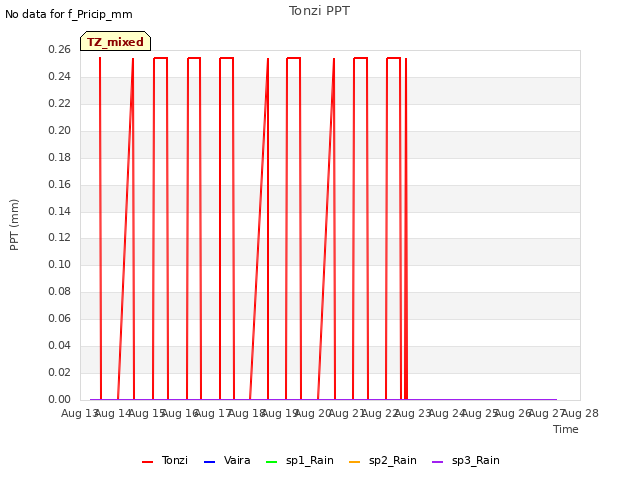
Task: Click the red Tonzi legend swatch
Action: click(x=147, y=462)
